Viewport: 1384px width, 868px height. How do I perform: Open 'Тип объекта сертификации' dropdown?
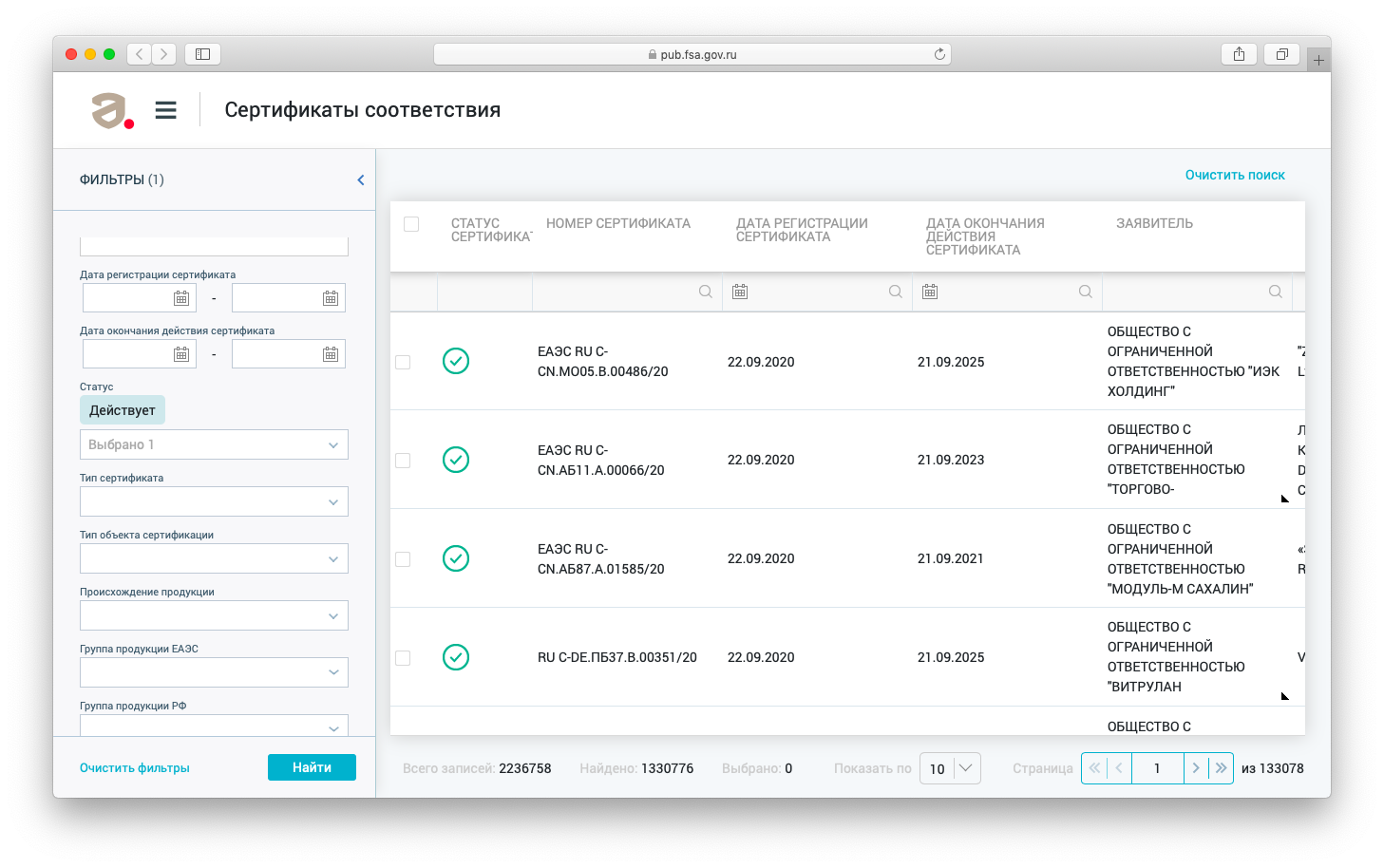pos(214,558)
